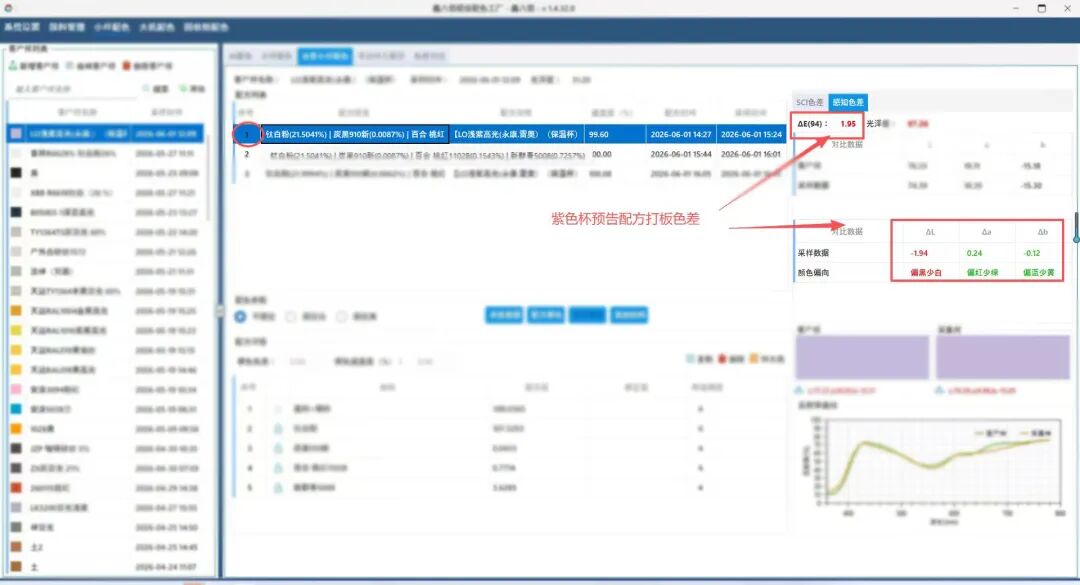Viewport: 1080px width, 585px height.
Task: Click the 偏红少绿 color bias cell
Action: (x=982, y=273)
